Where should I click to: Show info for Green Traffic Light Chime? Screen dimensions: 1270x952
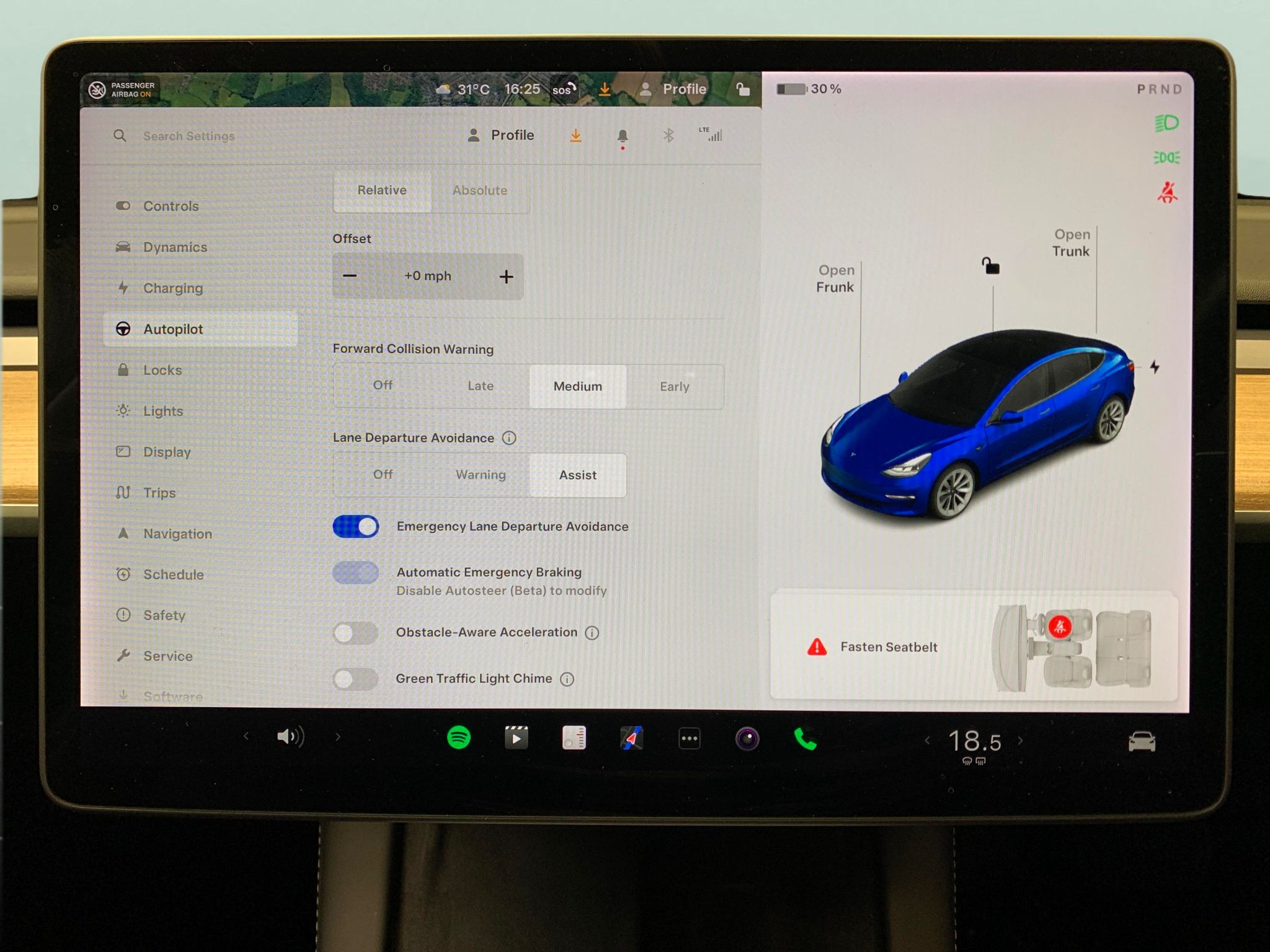567,679
